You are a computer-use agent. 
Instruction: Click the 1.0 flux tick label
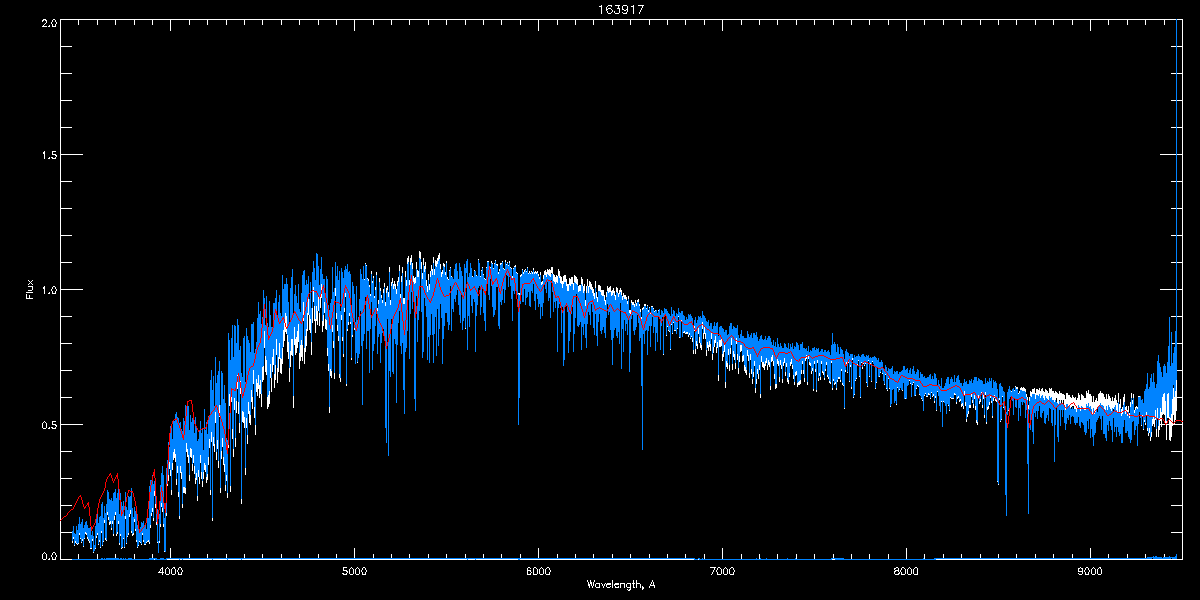point(48,290)
